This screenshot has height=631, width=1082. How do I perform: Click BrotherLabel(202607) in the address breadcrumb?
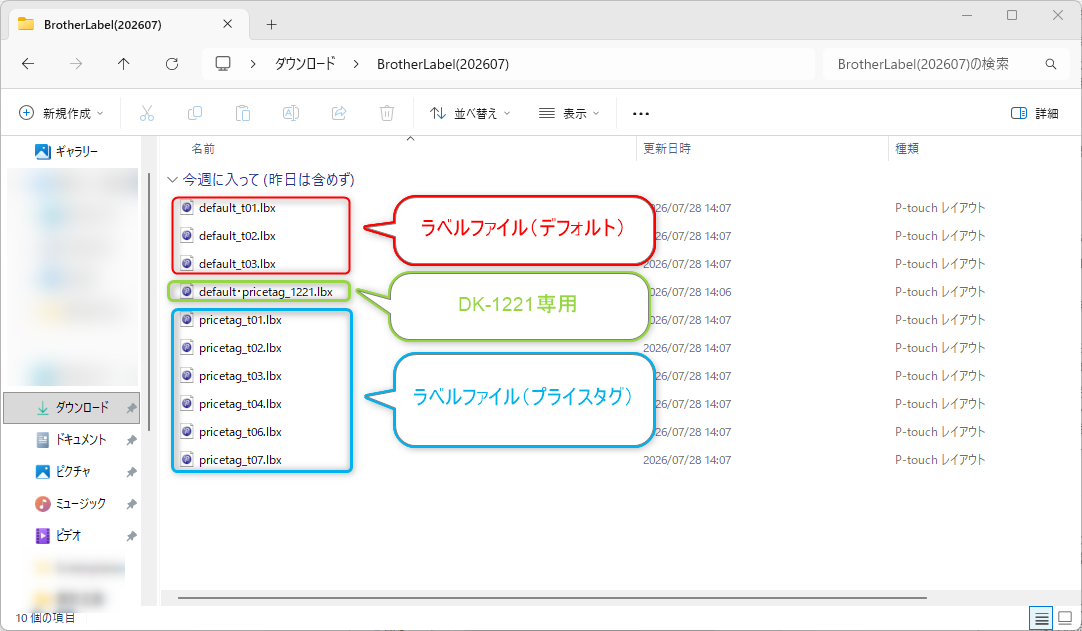[x=443, y=64]
